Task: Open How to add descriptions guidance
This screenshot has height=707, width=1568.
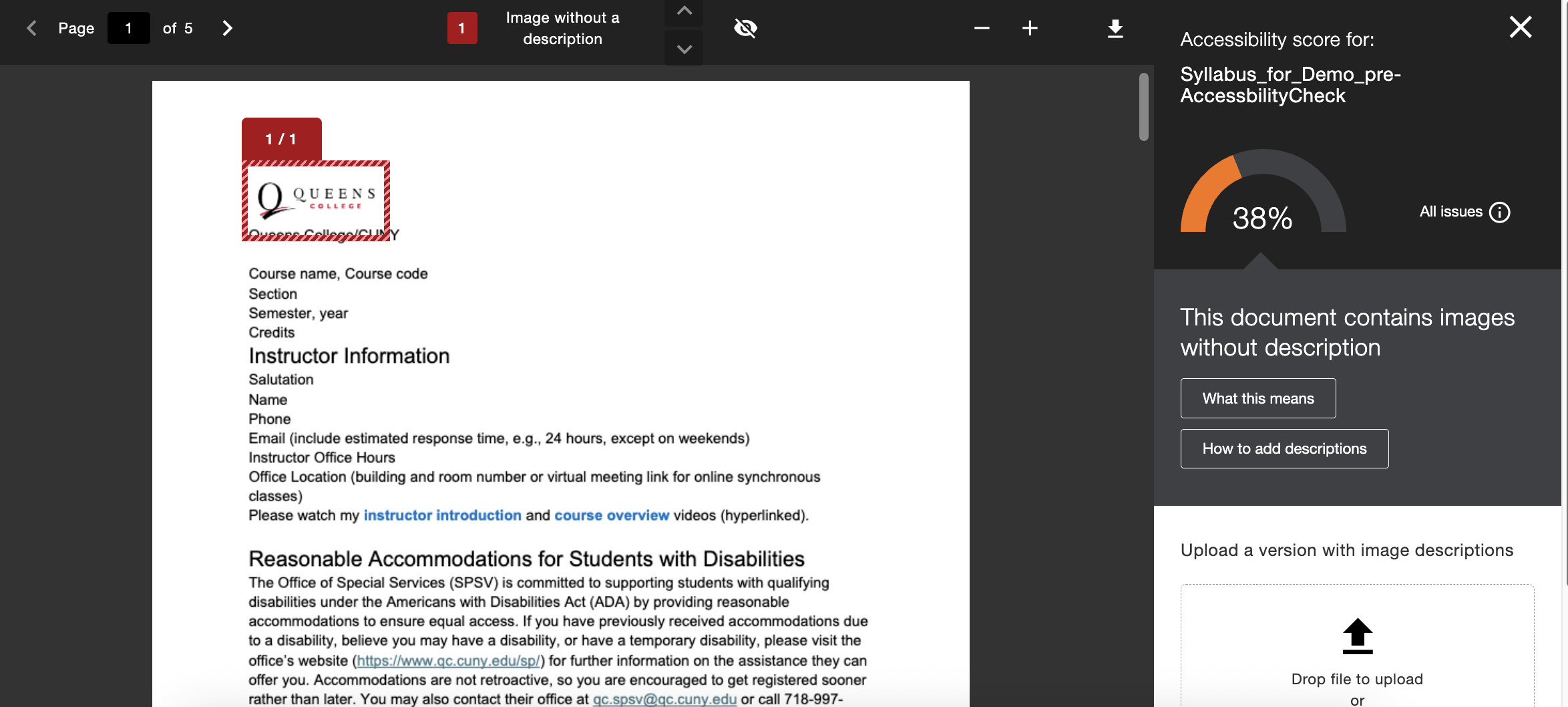Action: (x=1284, y=448)
